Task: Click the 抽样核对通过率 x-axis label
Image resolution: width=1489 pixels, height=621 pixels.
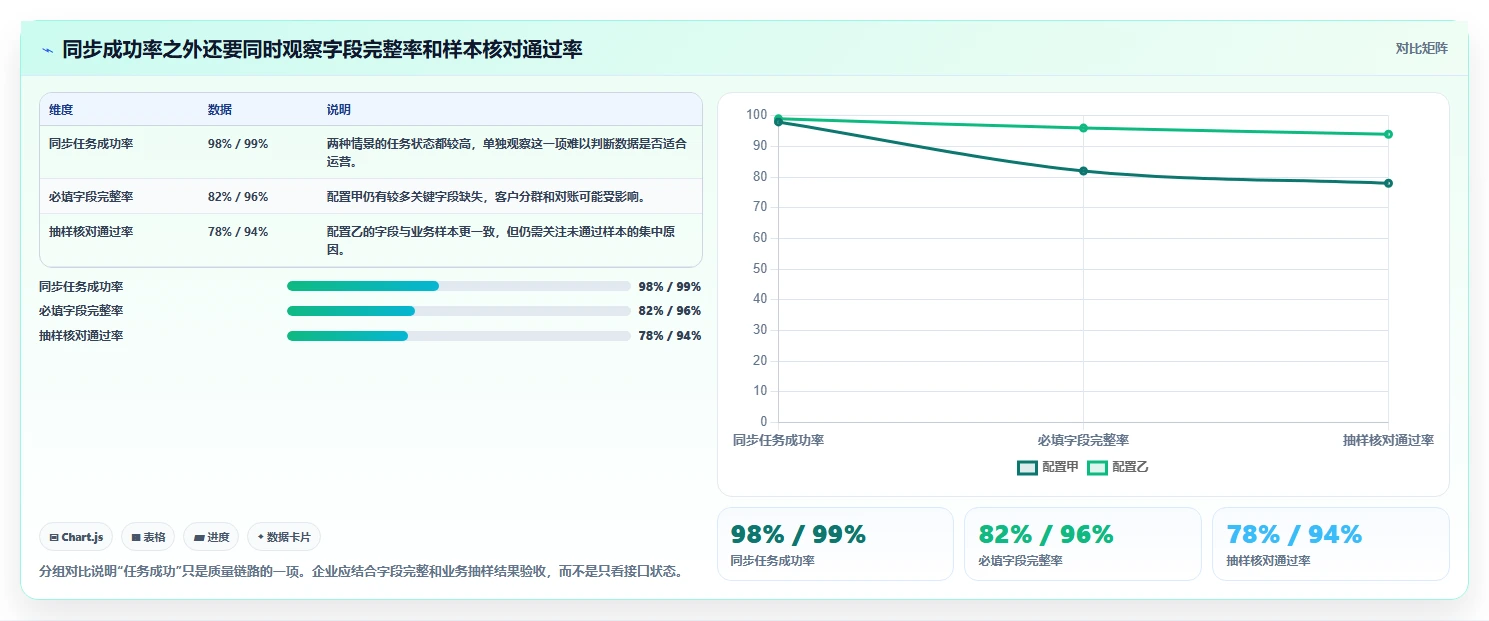Action: click(x=1388, y=441)
